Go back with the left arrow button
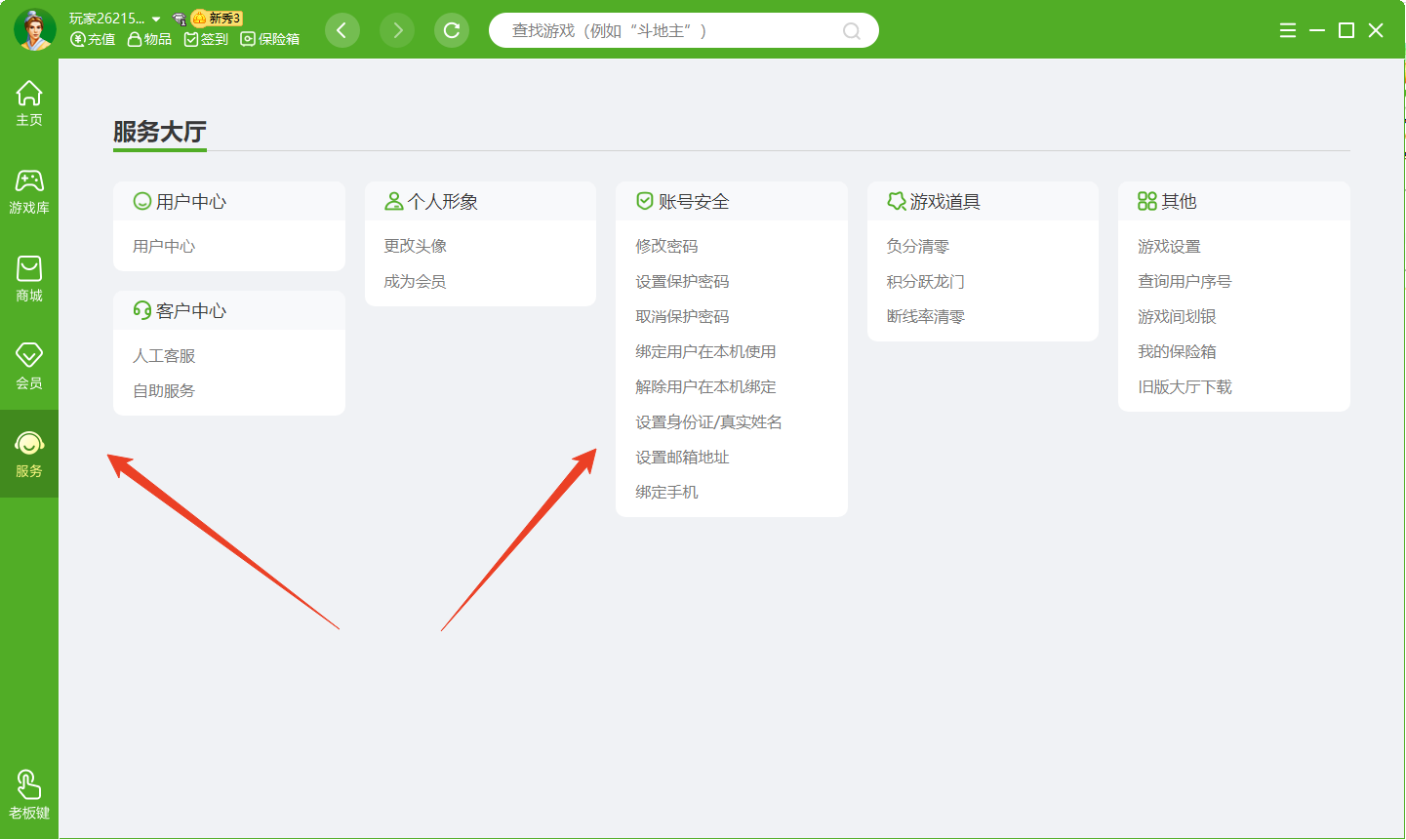This screenshot has height=840, width=1406. pos(342,30)
